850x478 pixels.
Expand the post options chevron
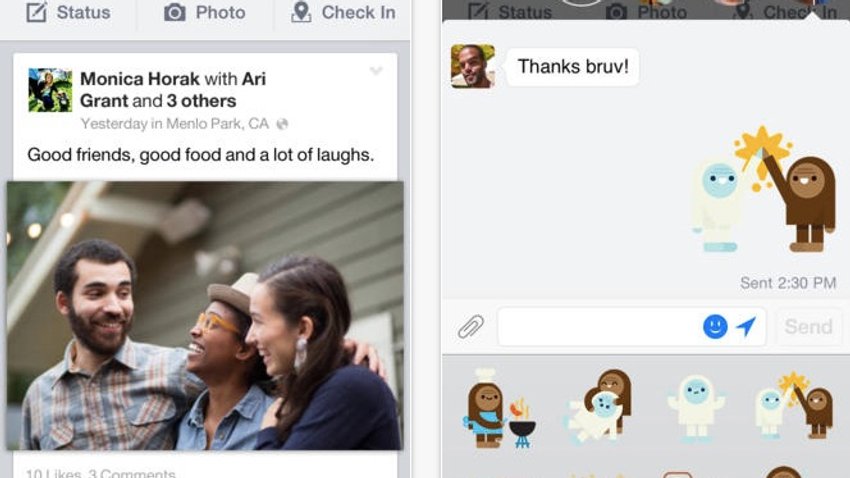point(376,71)
